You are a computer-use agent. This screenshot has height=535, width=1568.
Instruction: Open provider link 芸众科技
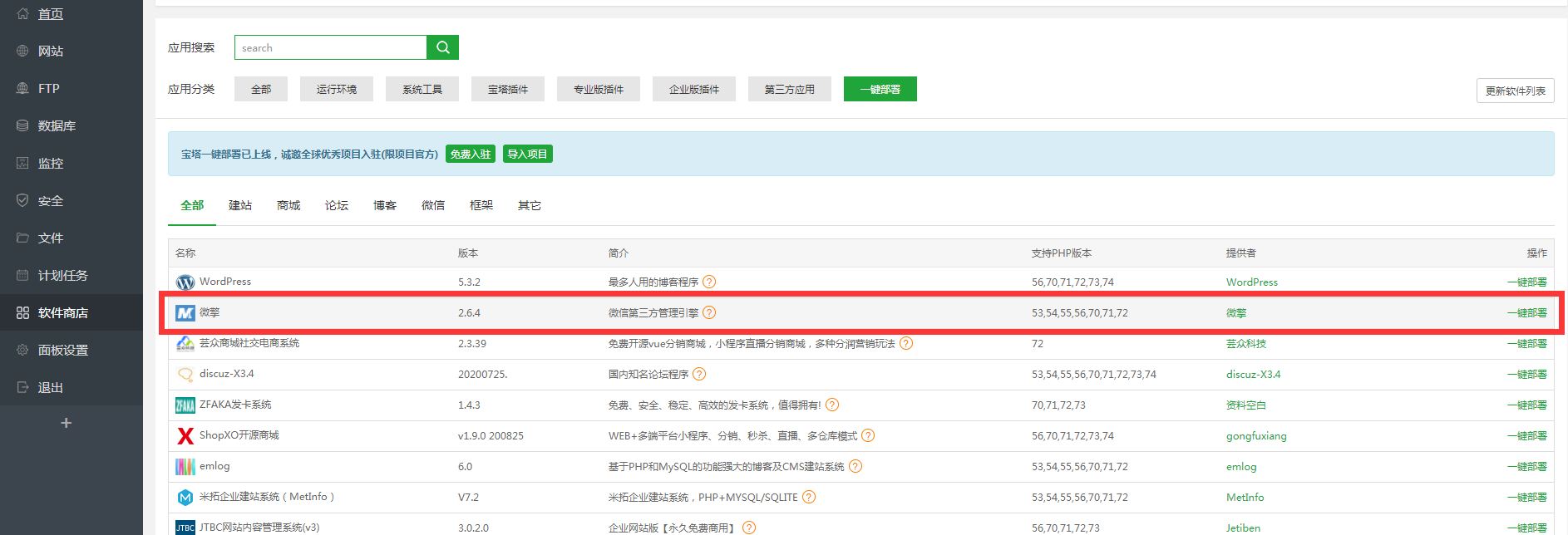(x=1246, y=344)
